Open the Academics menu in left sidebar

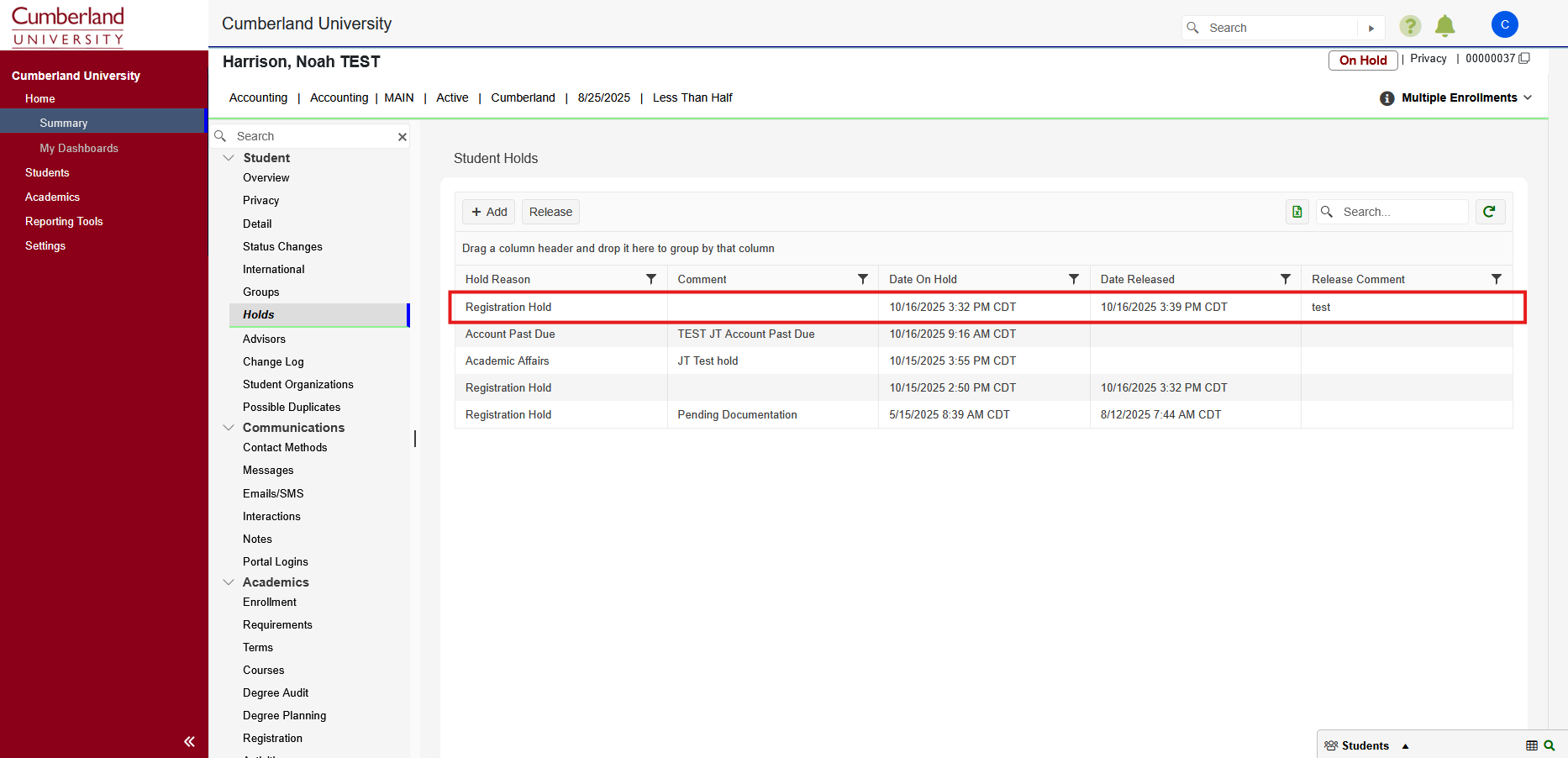coord(52,197)
